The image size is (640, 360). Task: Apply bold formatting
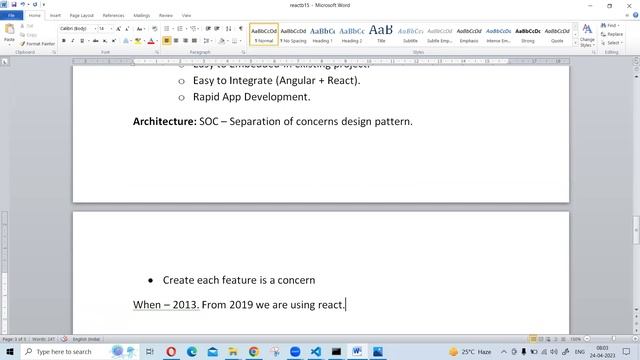64,41
